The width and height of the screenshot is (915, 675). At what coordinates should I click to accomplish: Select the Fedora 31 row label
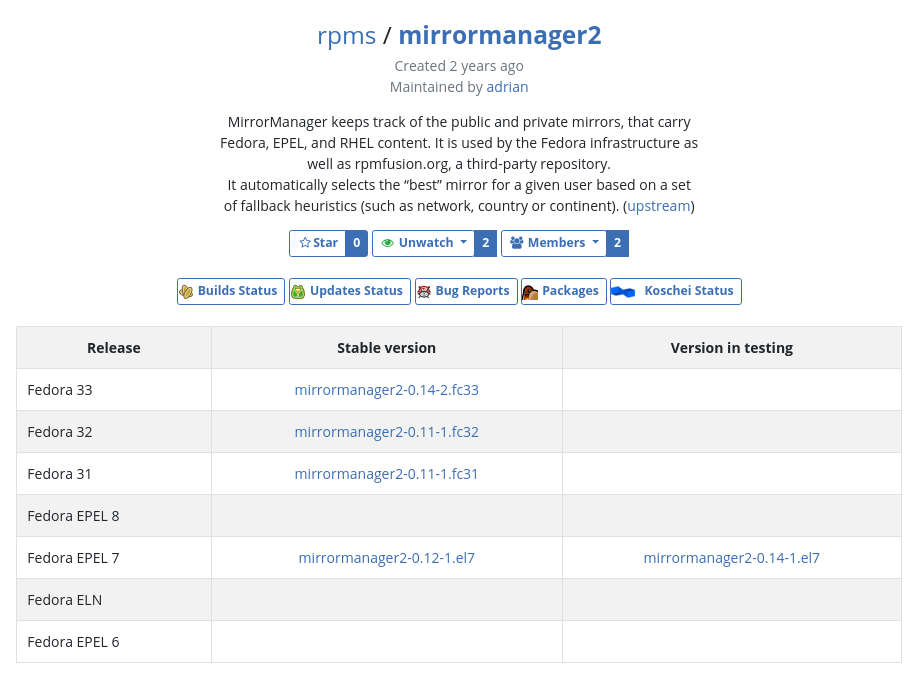[60, 474]
